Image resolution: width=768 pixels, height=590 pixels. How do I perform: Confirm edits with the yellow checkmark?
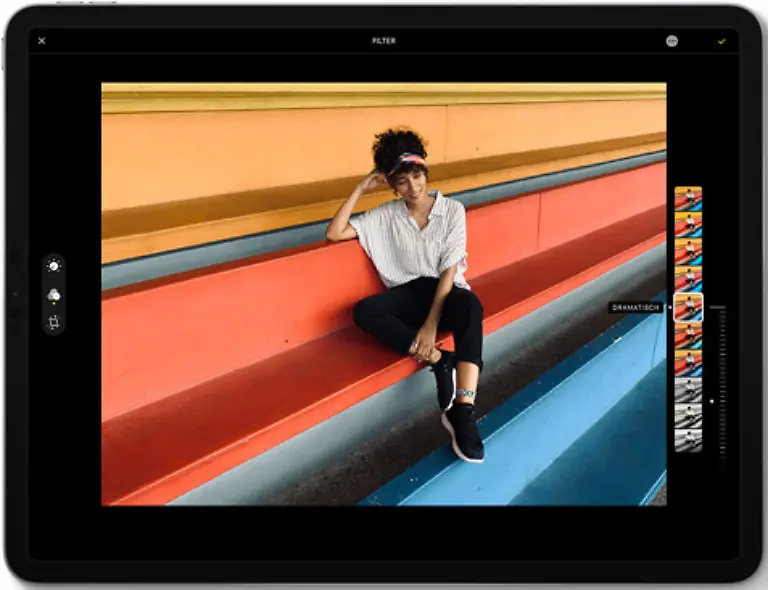[x=721, y=41]
